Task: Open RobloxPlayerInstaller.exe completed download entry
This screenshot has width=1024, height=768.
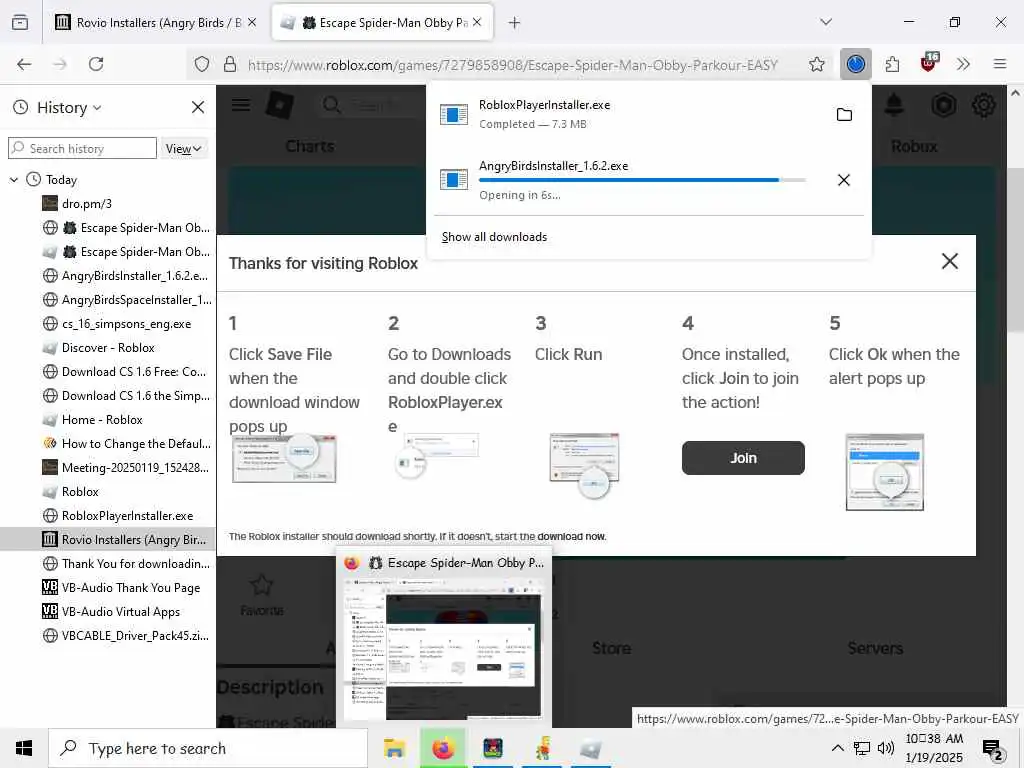Action: tap(627, 114)
